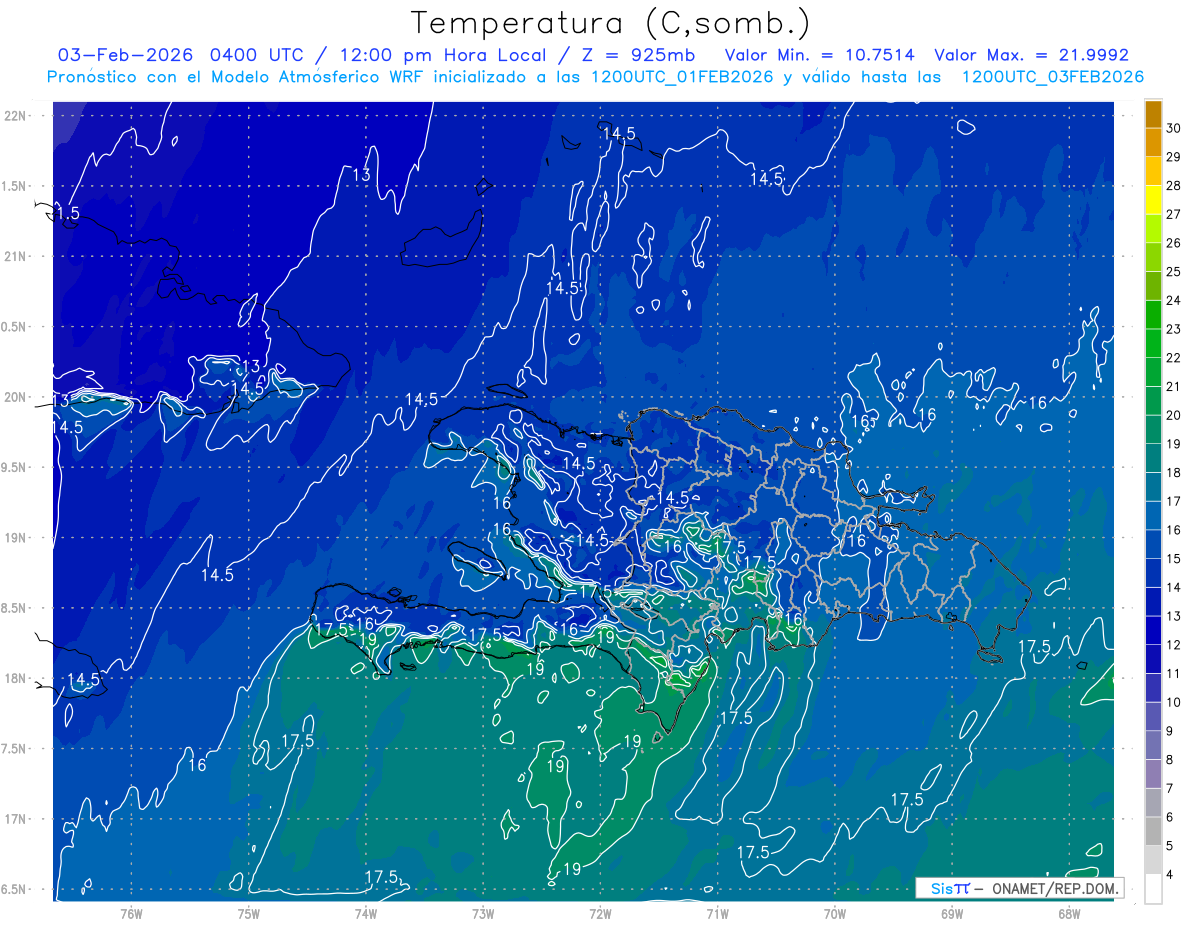The height and width of the screenshot is (927, 1200).
Task: Click the purple swatch between 7 and 8
Action: tap(1153, 774)
